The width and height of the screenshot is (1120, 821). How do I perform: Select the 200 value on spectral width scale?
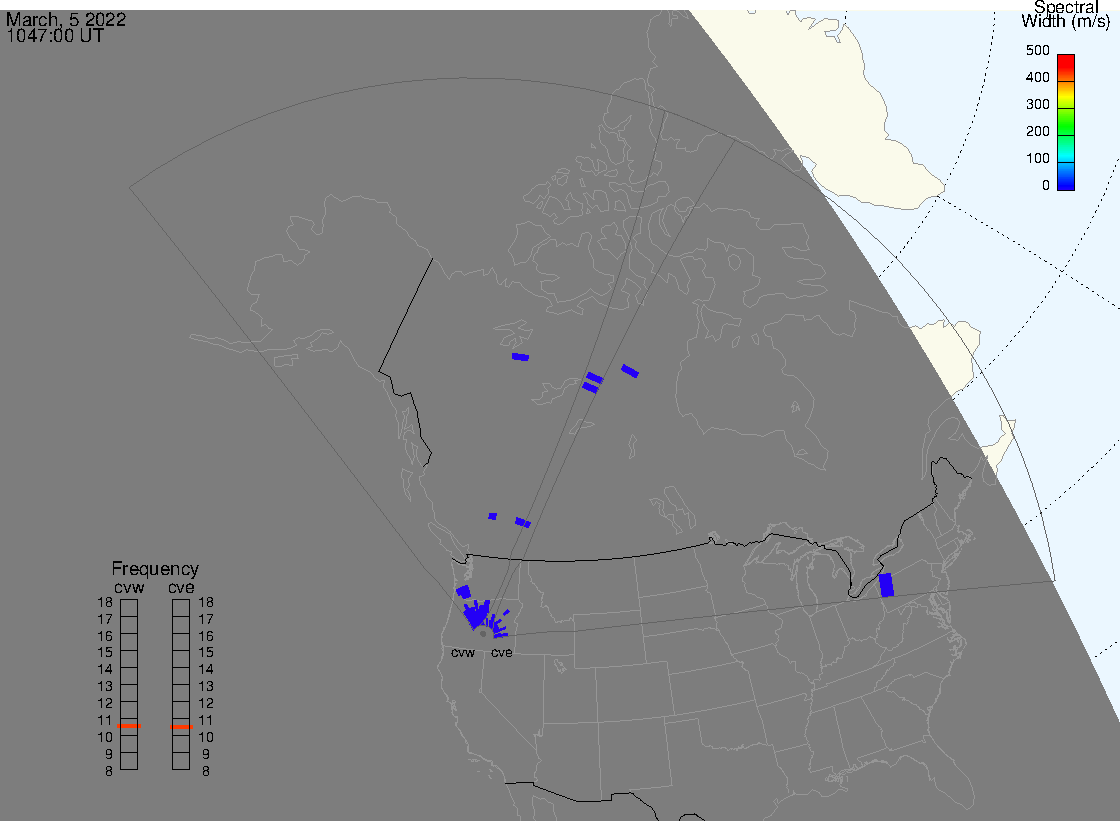(1038, 131)
